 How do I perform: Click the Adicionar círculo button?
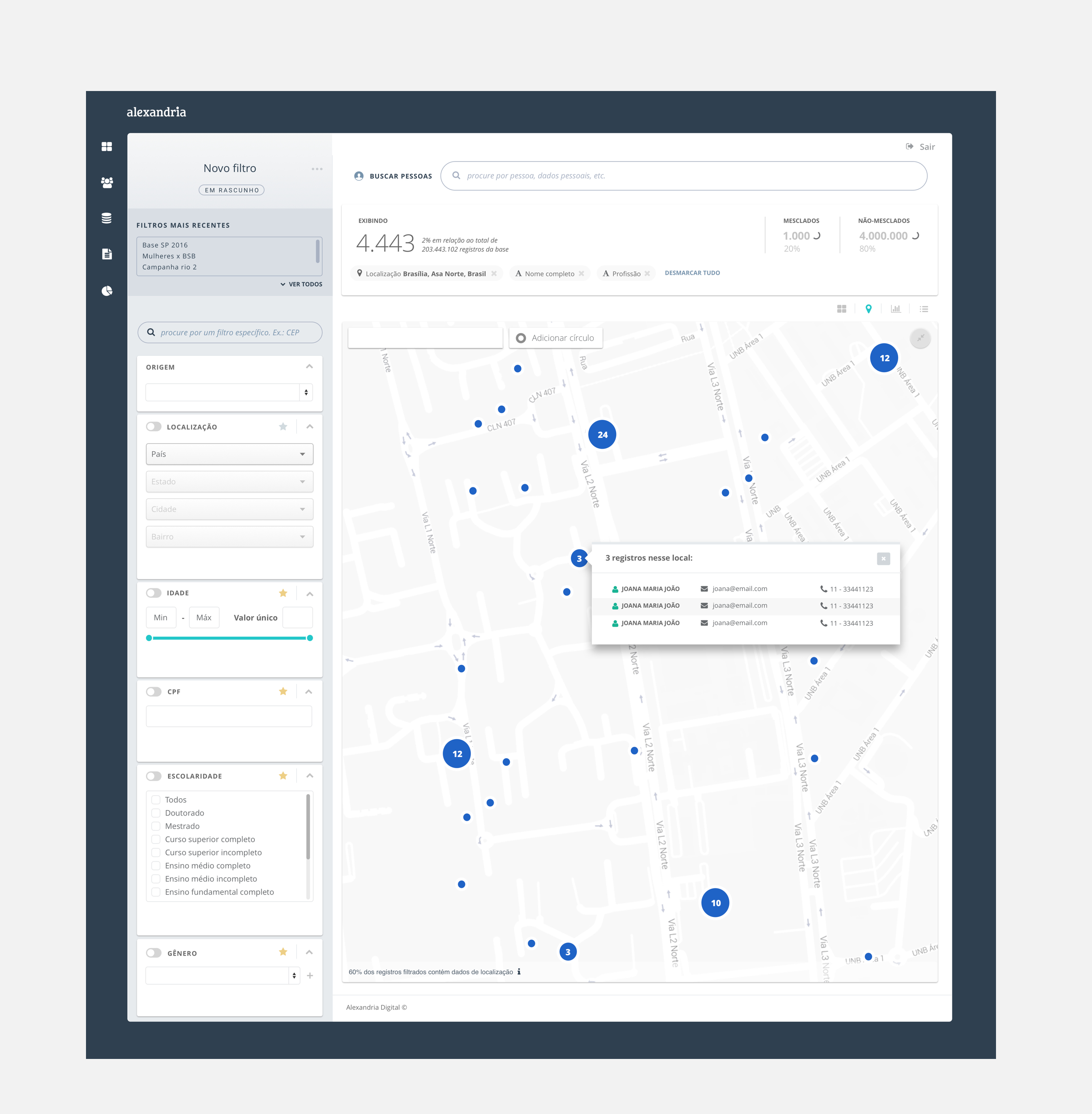tap(556, 339)
